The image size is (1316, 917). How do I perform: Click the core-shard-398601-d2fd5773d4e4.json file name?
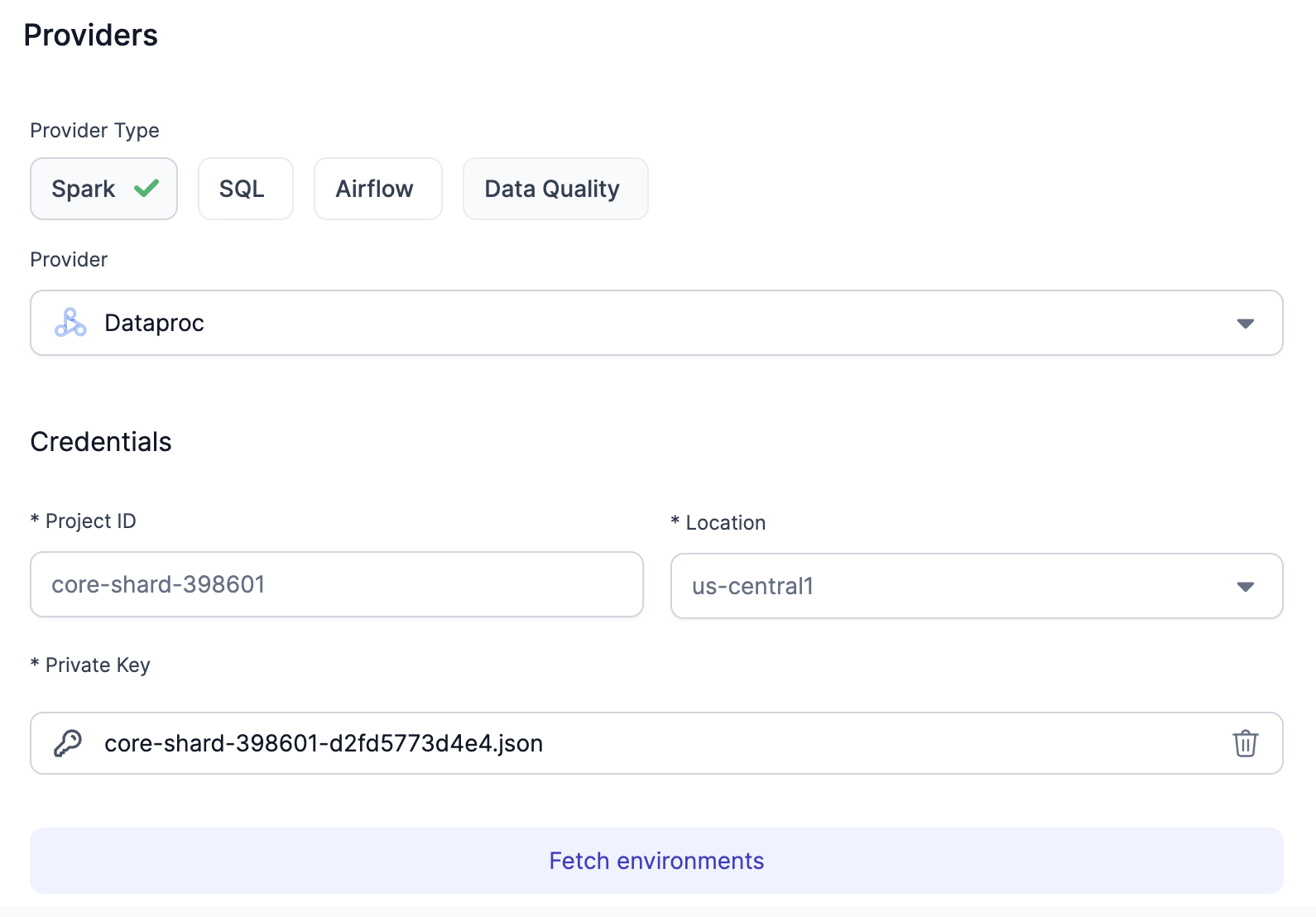324,743
